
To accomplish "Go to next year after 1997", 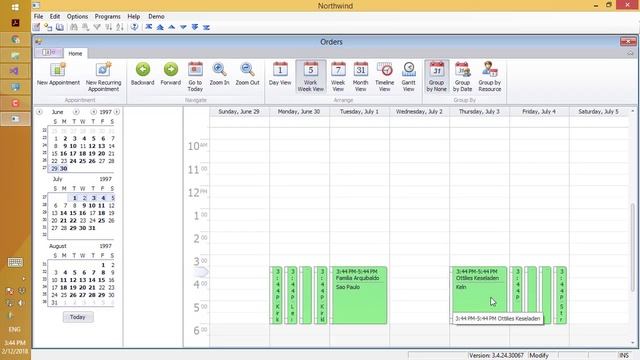I will click(117, 112).
